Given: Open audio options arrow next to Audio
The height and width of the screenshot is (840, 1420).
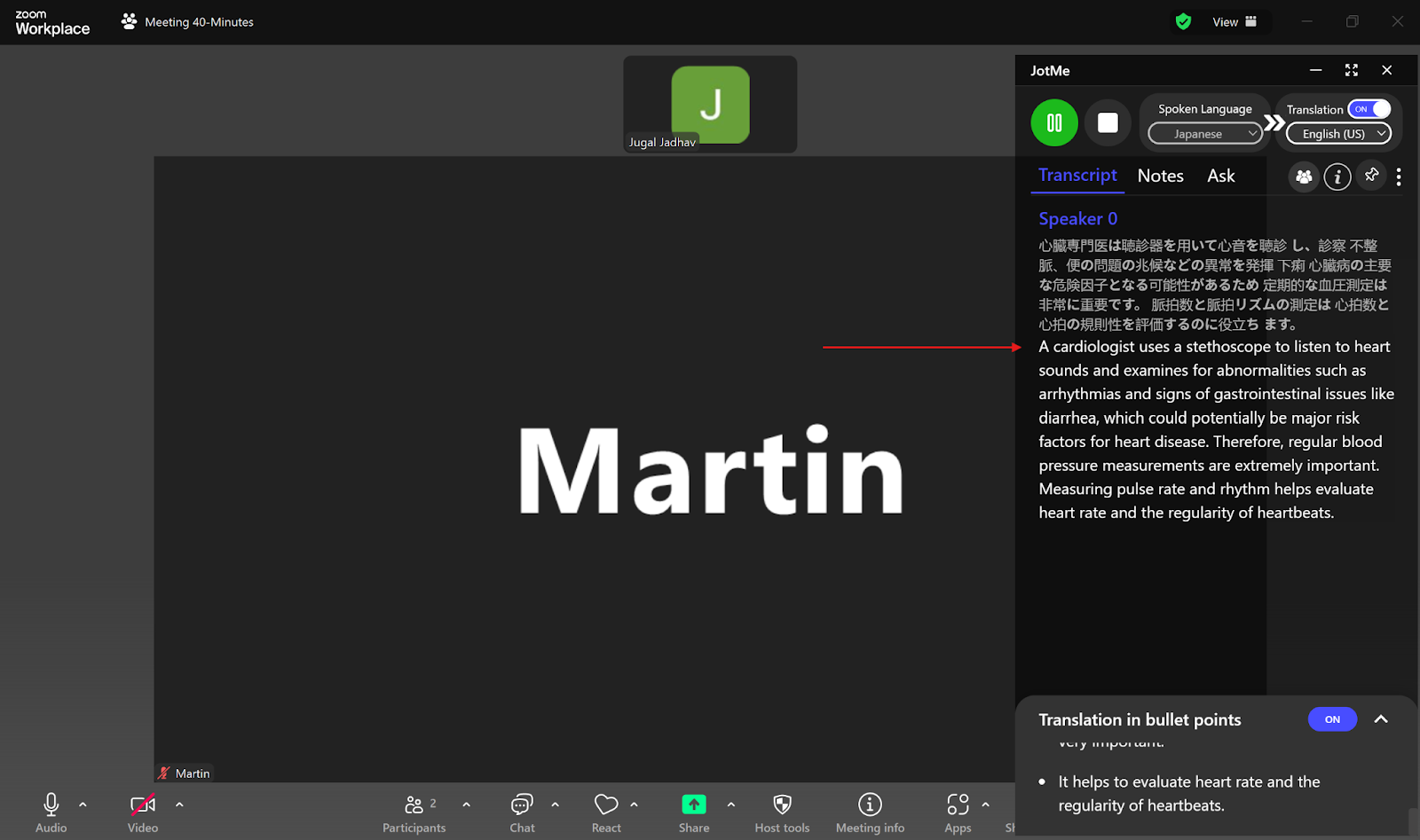Looking at the screenshot, I should (x=83, y=805).
